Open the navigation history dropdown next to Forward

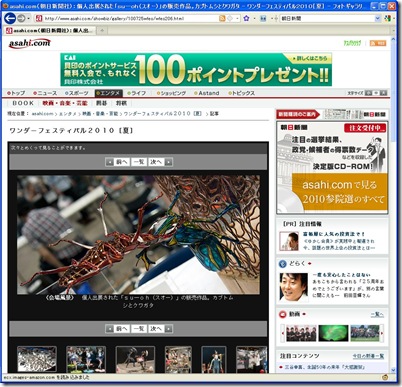pos(29,19)
